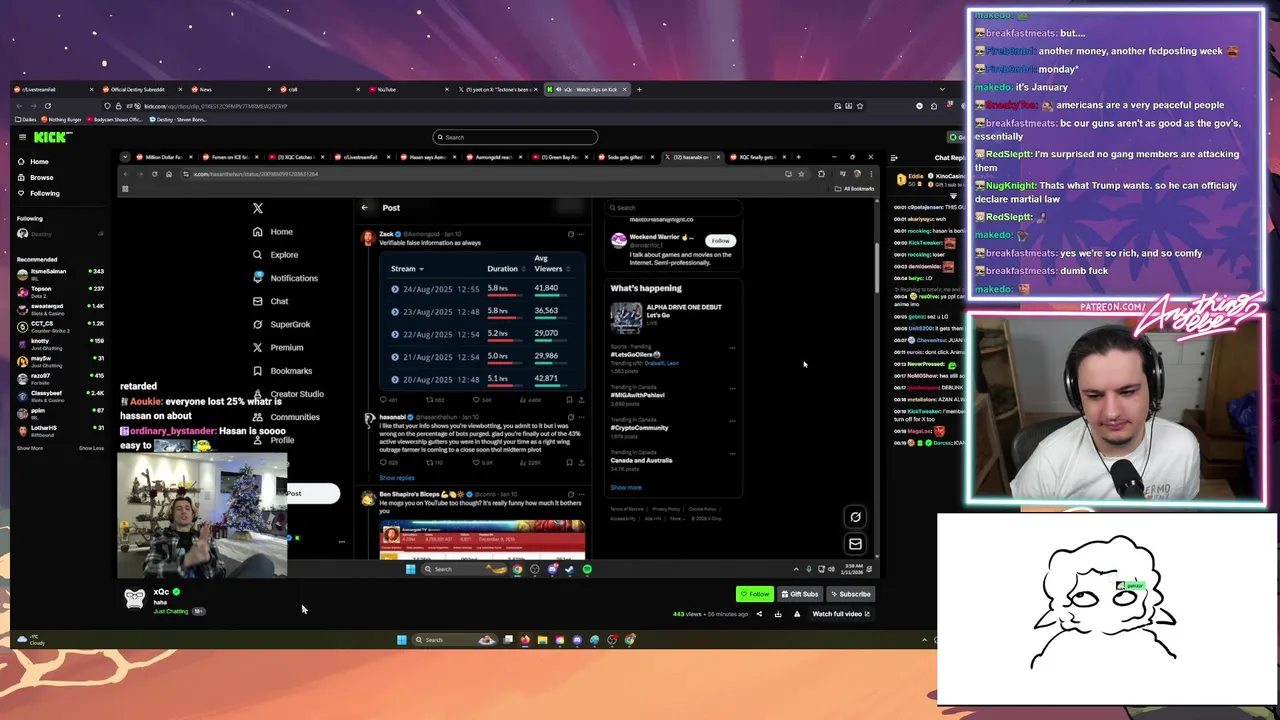Open Bookmarks in X sidebar

tap(282, 370)
